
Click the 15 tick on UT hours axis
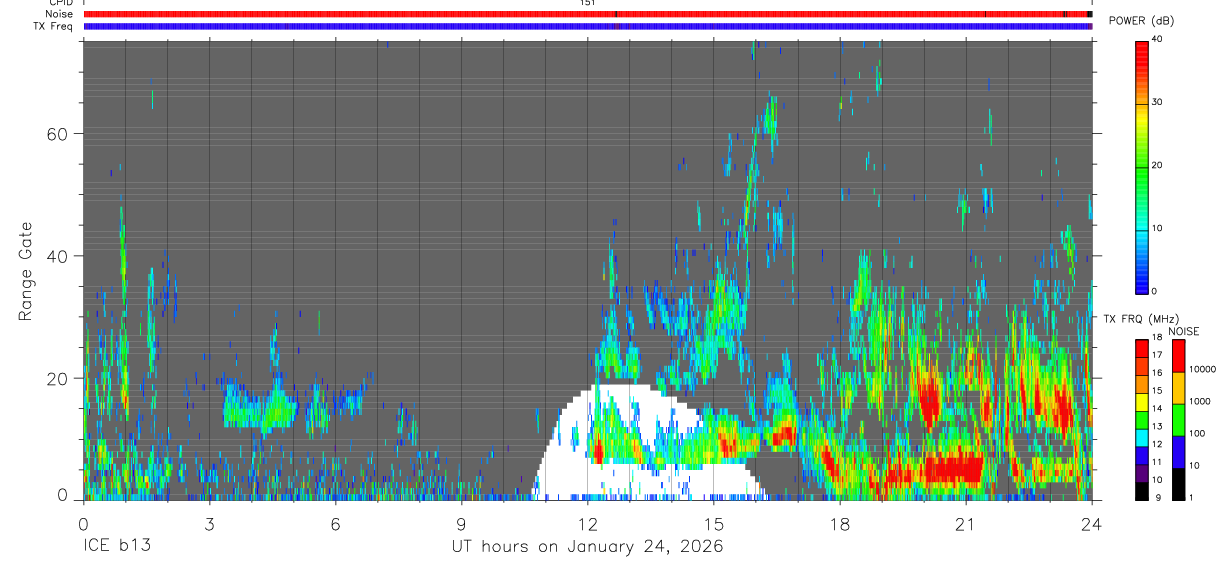[713, 524]
